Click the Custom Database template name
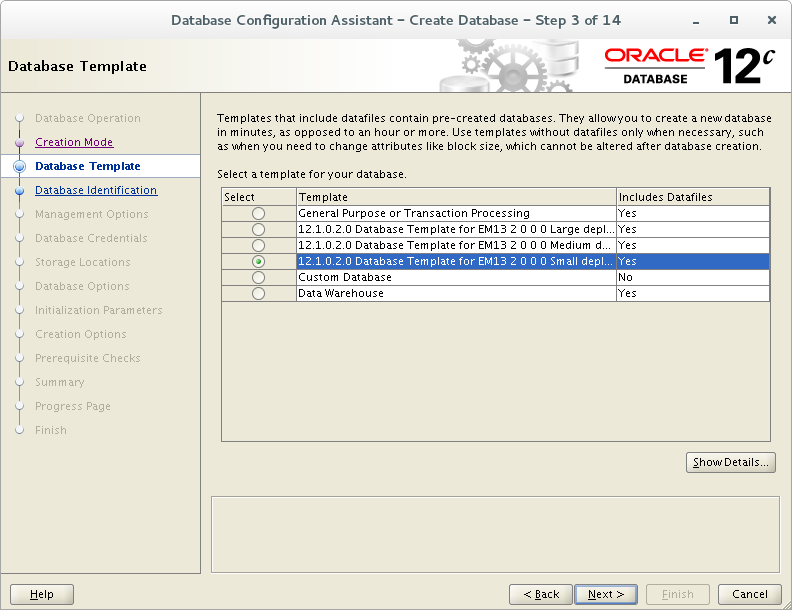 (x=345, y=277)
